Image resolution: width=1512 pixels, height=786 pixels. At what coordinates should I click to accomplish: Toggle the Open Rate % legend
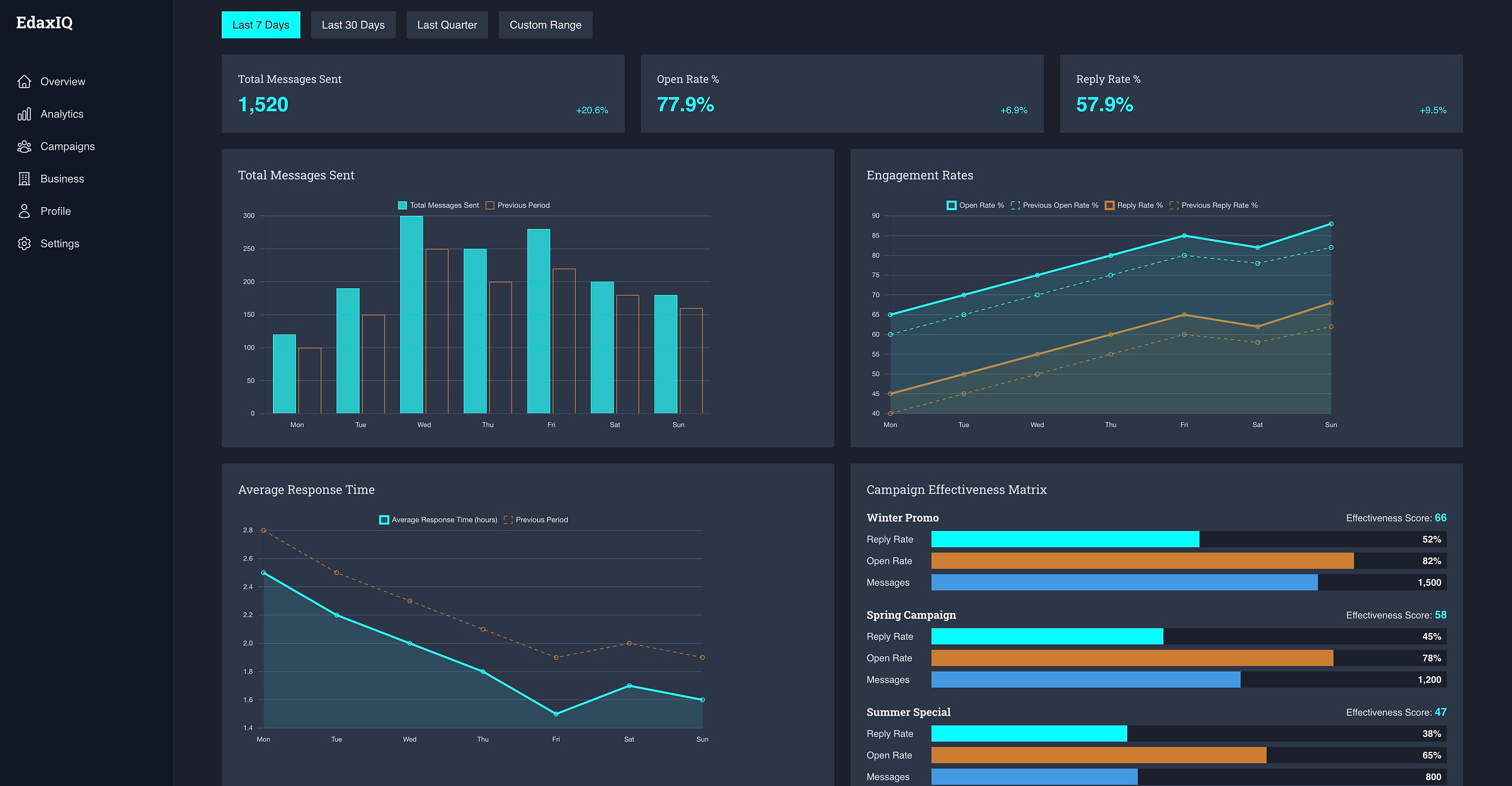click(975, 206)
